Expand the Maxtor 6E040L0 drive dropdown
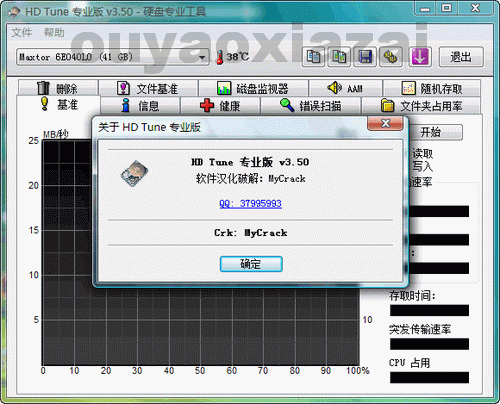This screenshot has height=404, width=500. point(202,57)
